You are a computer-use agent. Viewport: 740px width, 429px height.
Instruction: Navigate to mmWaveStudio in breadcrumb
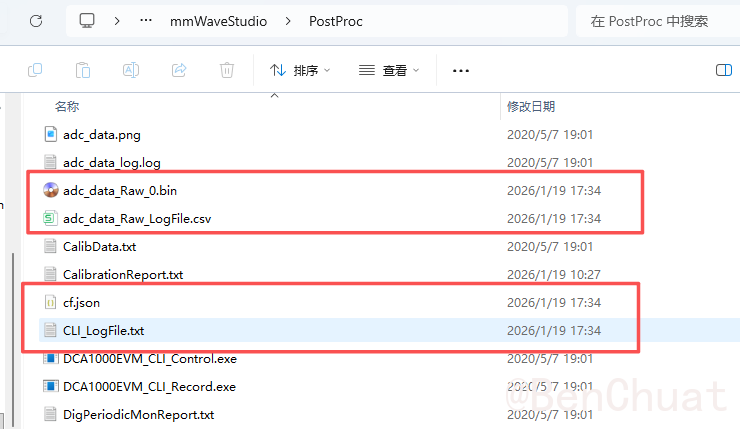(218, 21)
